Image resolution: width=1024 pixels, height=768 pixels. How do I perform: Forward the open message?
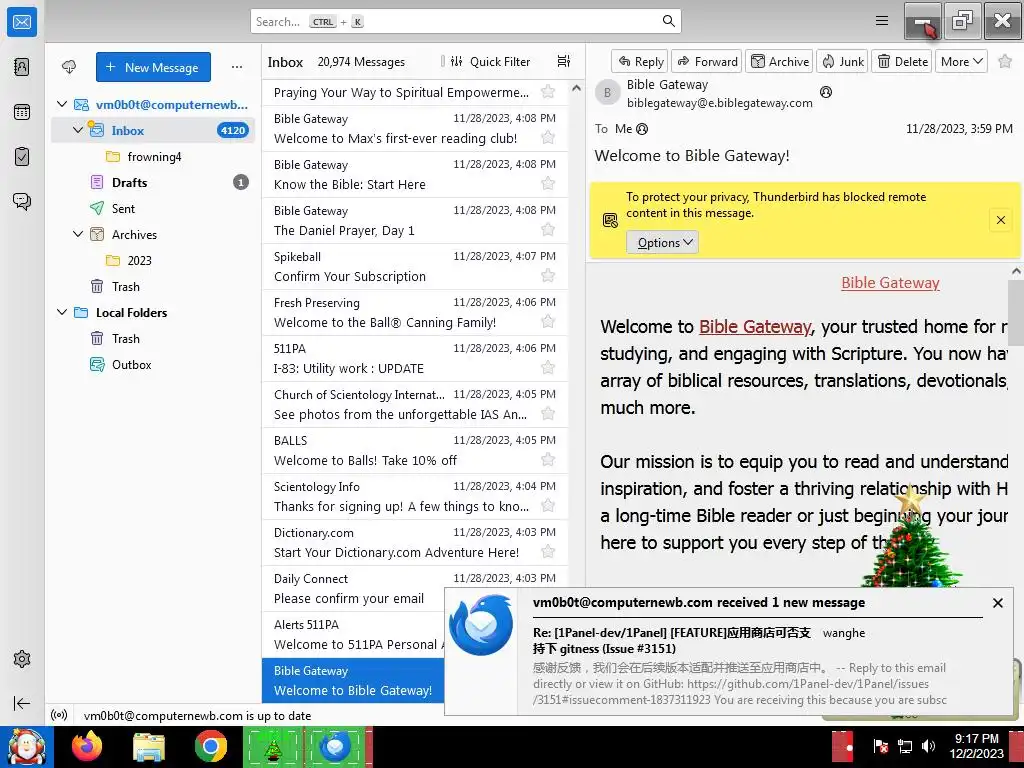pos(707,61)
